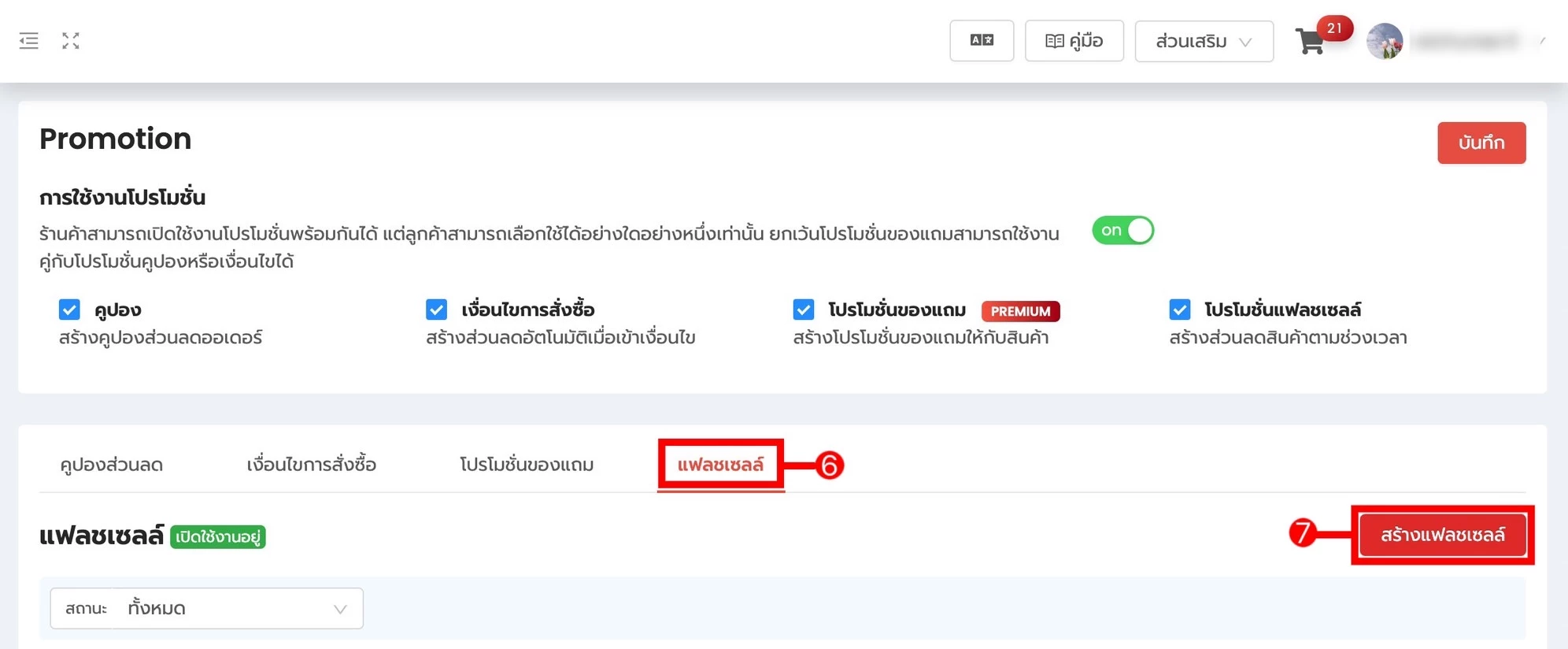The width and height of the screenshot is (1568, 649).
Task: Uncheck the โปรโมชั่นของแถม checkbox
Action: pyautogui.click(x=803, y=310)
